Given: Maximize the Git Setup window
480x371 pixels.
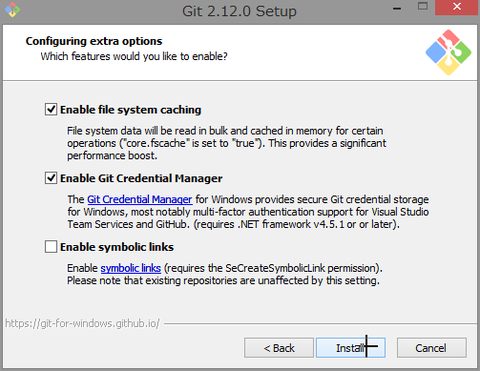Looking at the screenshot, I should pyautogui.click(x=423, y=7).
